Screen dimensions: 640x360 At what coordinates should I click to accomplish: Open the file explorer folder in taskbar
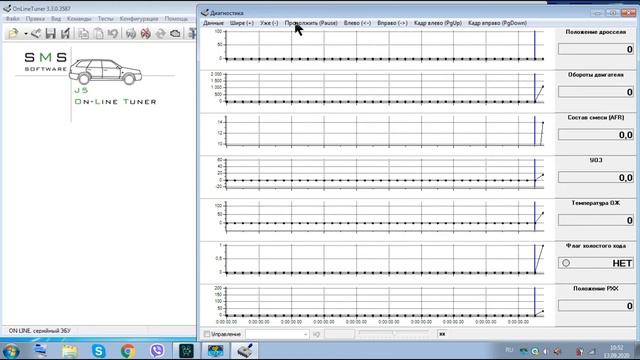coord(69,351)
